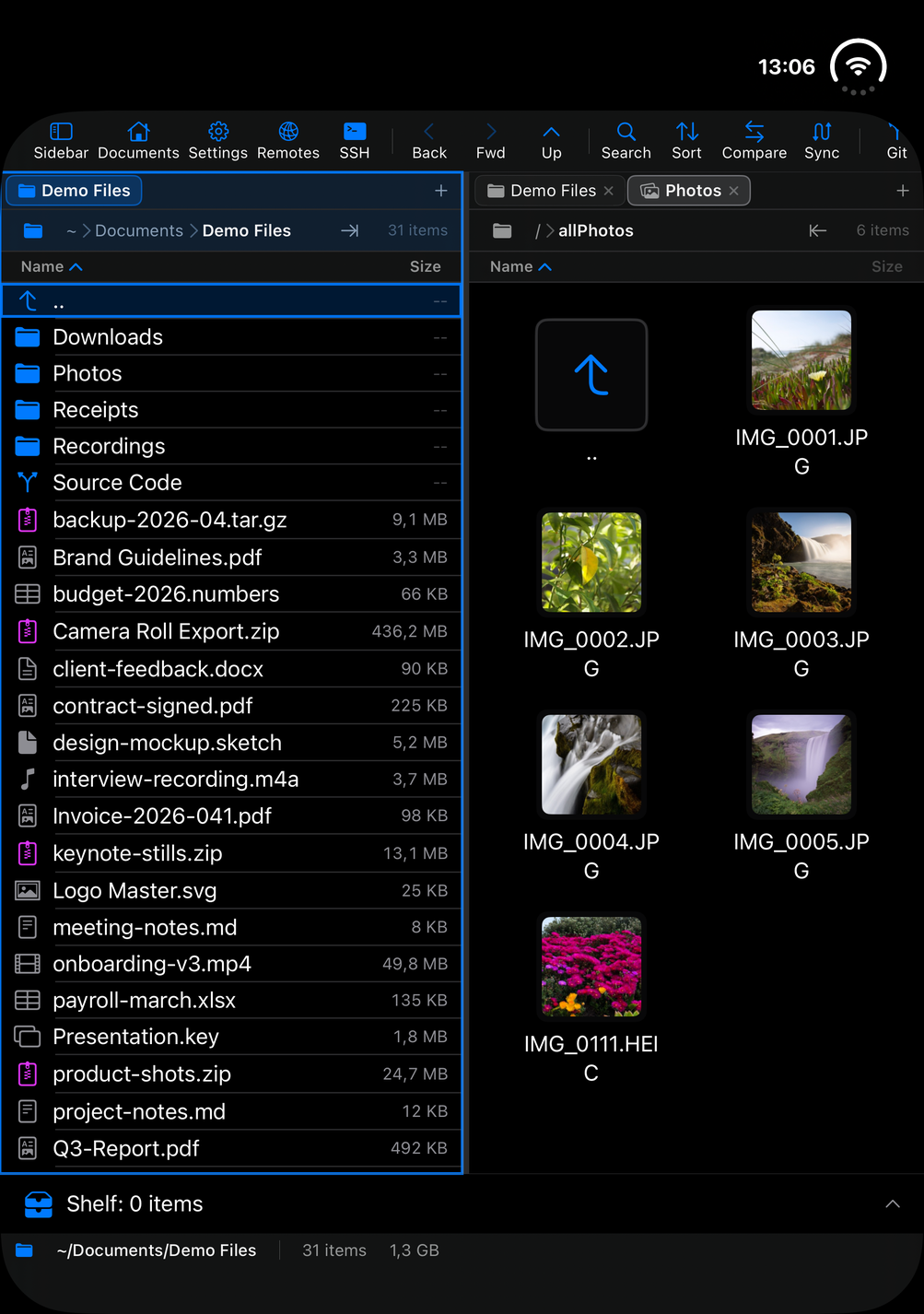Viewport: 924px width, 1314px height.
Task: Sort right pane by Name header
Action: point(520,266)
